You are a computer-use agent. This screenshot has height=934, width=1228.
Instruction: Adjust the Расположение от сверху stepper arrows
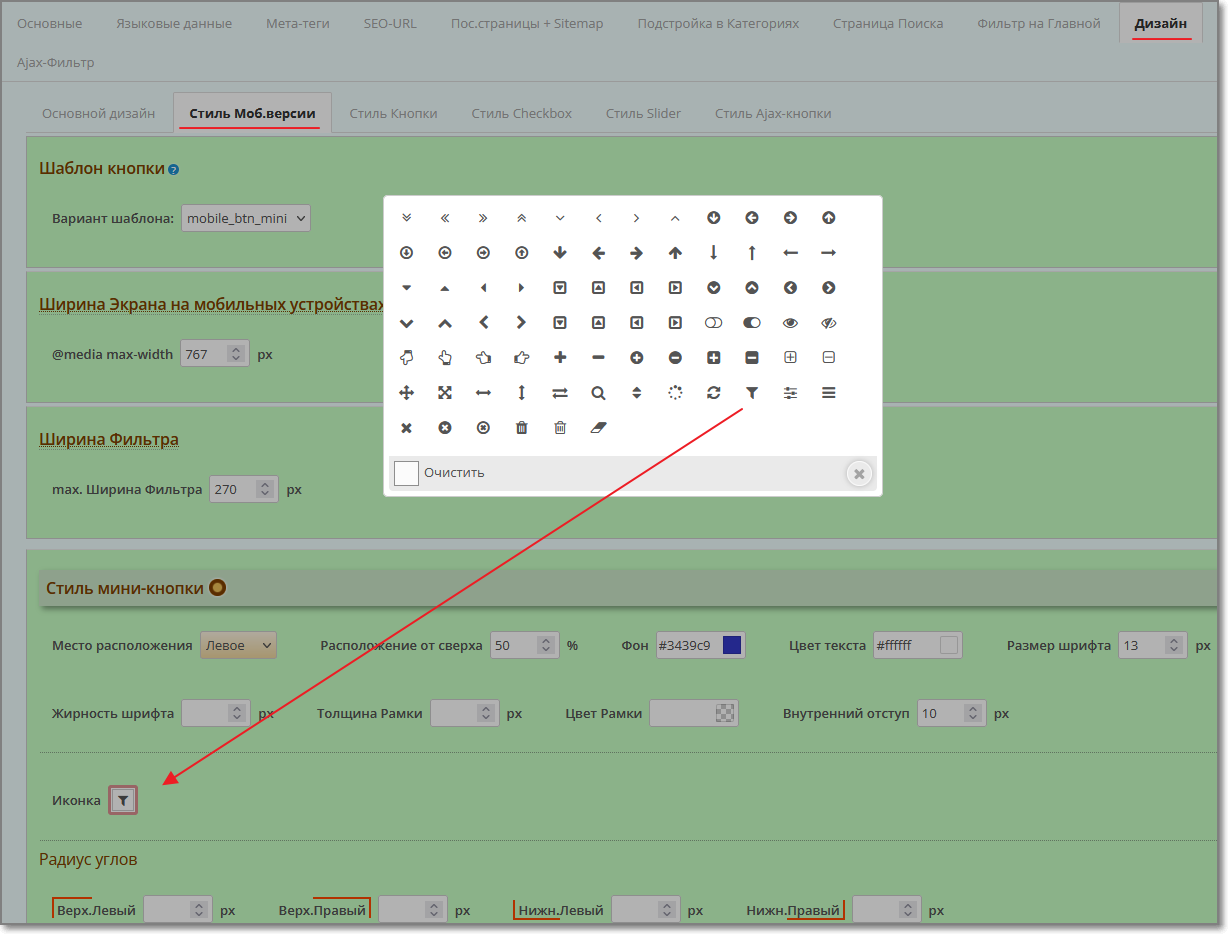pyautogui.click(x=545, y=645)
